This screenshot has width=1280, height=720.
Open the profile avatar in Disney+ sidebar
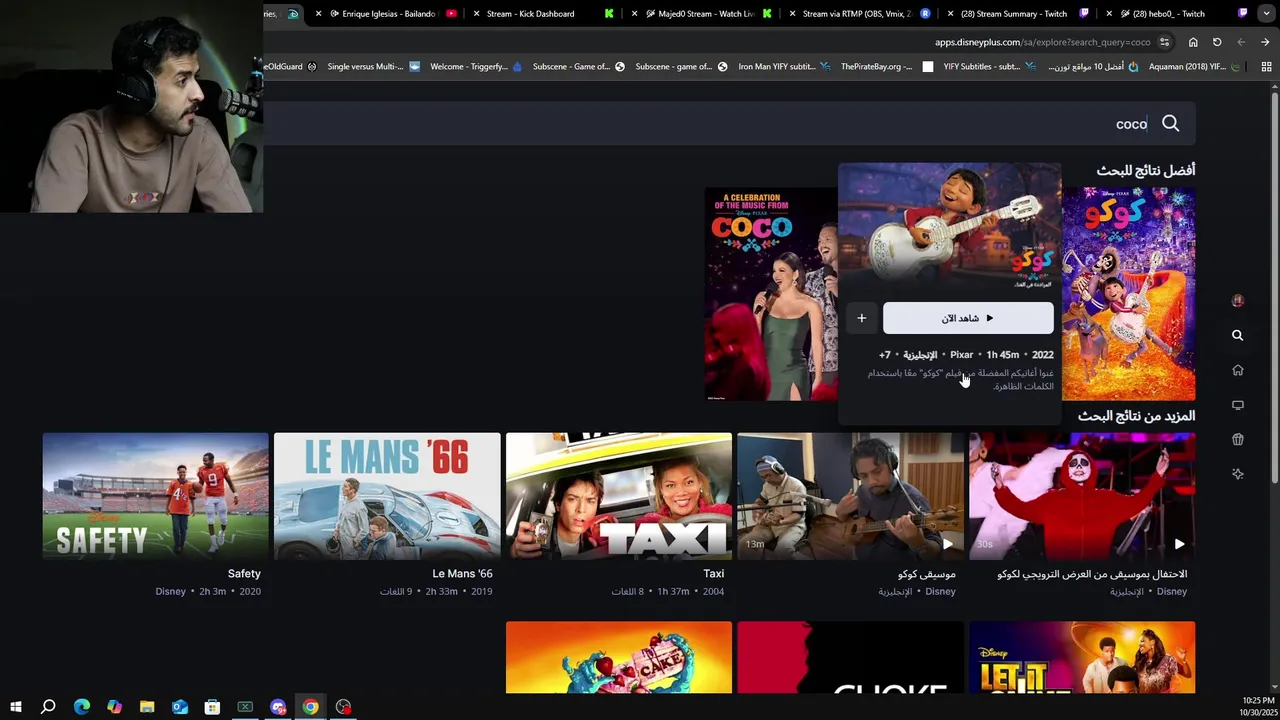click(1238, 301)
